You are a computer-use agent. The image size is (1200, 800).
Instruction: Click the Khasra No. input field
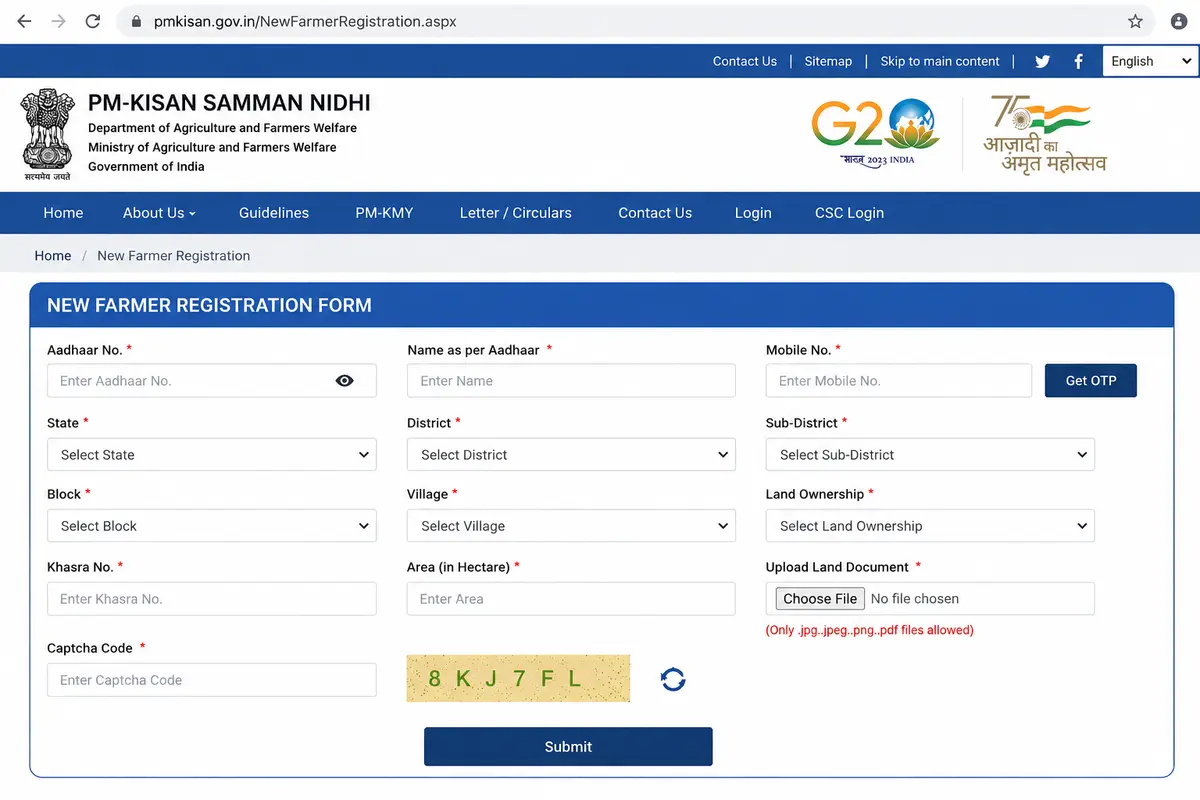pyautogui.click(x=212, y=599)
